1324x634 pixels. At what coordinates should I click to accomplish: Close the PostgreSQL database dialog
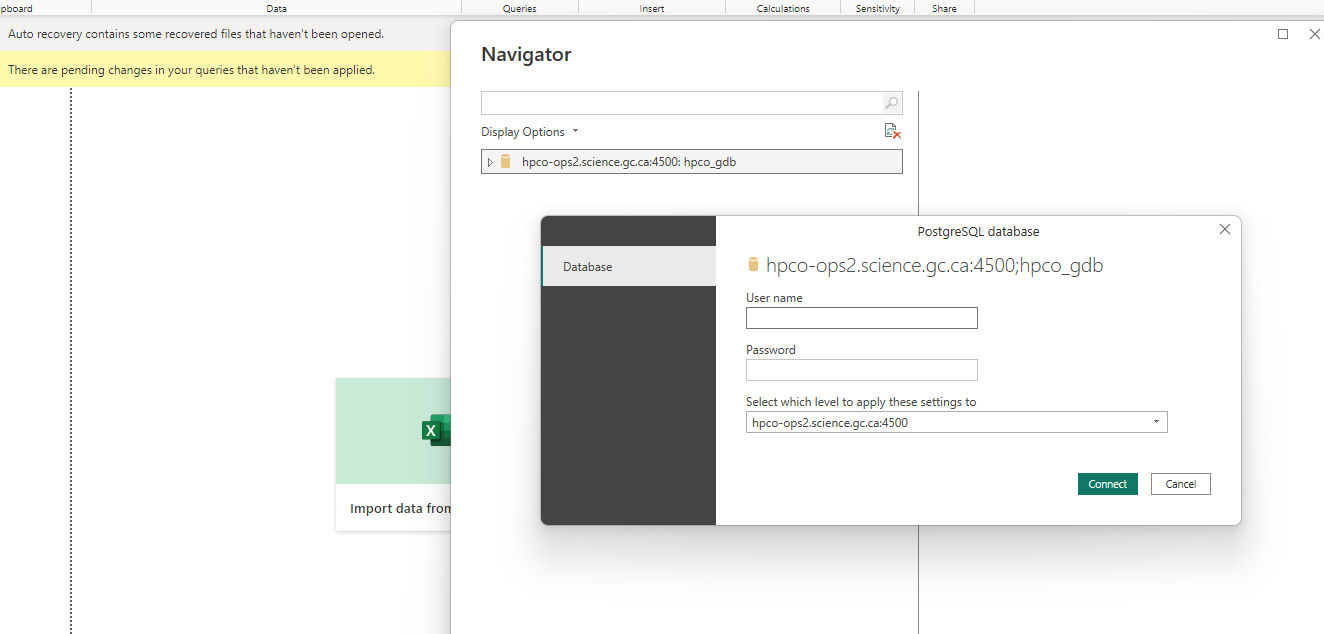coord(1225,229)
